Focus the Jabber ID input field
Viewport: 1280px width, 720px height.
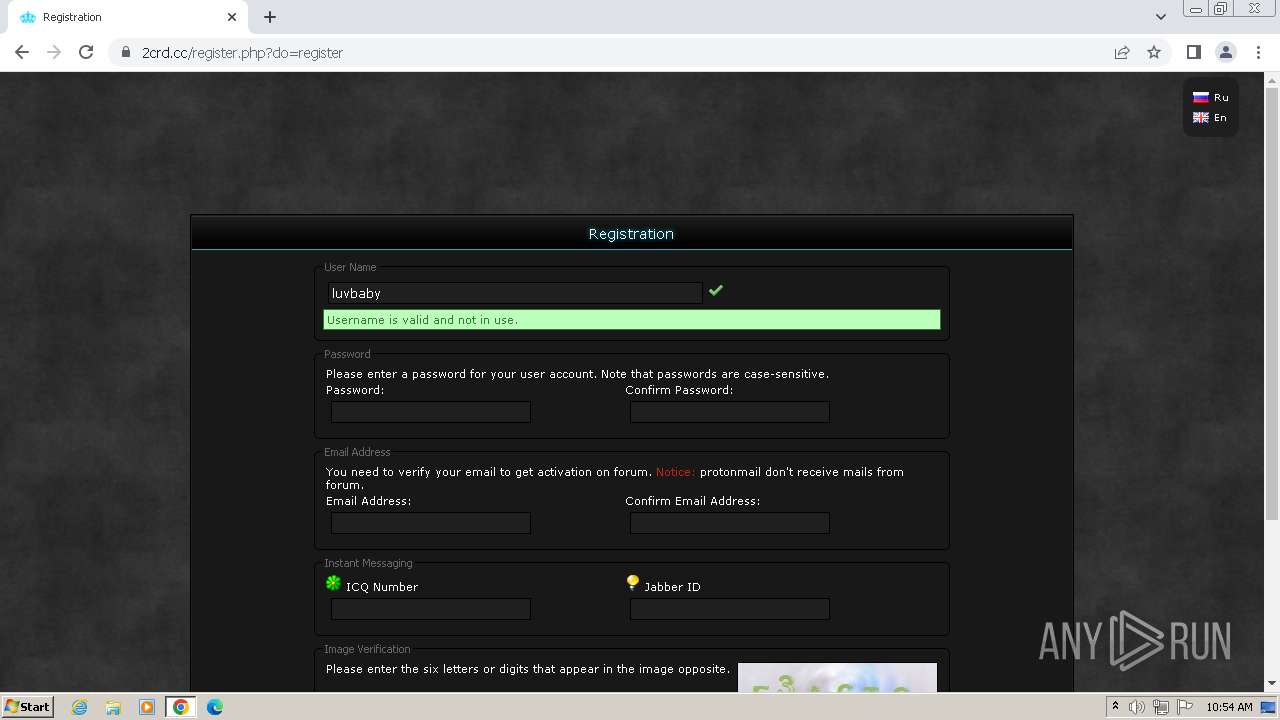click(x=730, y=609)
